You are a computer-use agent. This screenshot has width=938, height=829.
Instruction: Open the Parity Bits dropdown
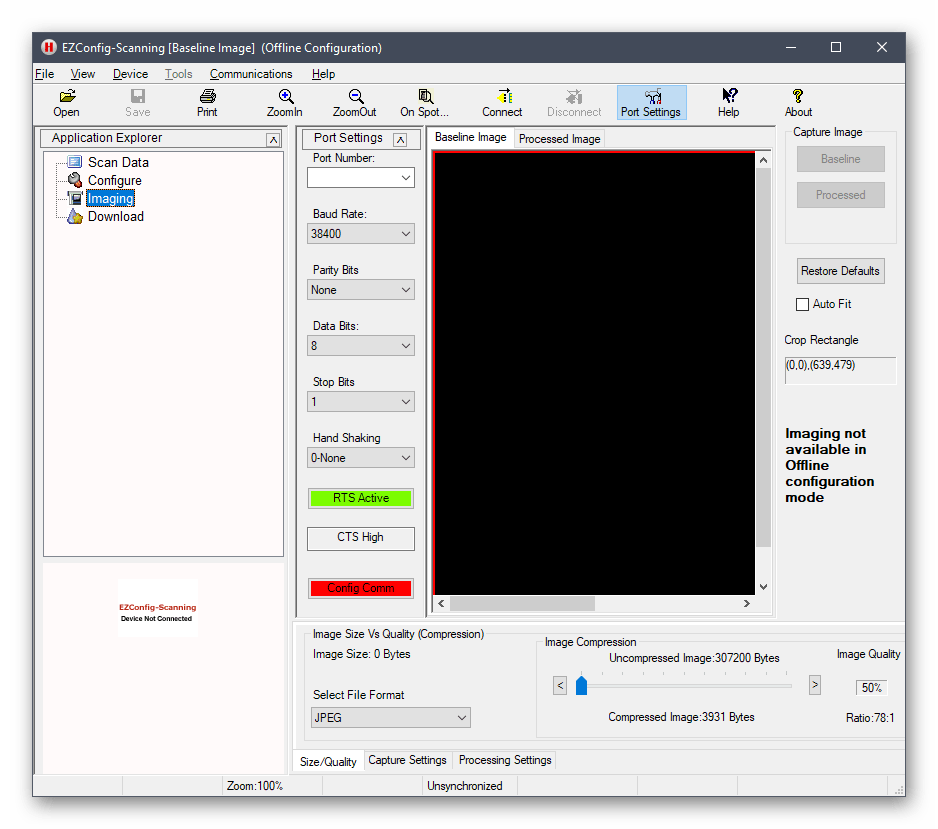361,290
